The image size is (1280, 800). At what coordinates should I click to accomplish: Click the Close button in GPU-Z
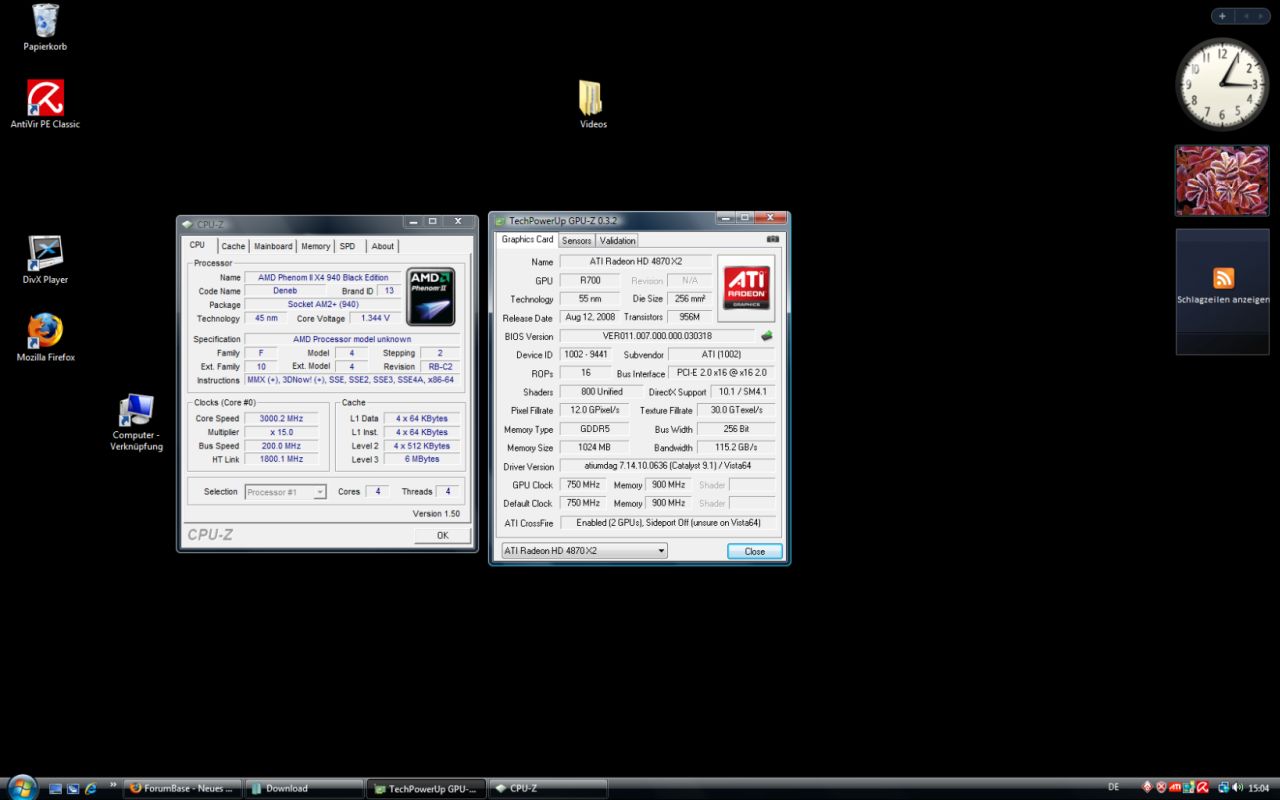tap(755, 551)
